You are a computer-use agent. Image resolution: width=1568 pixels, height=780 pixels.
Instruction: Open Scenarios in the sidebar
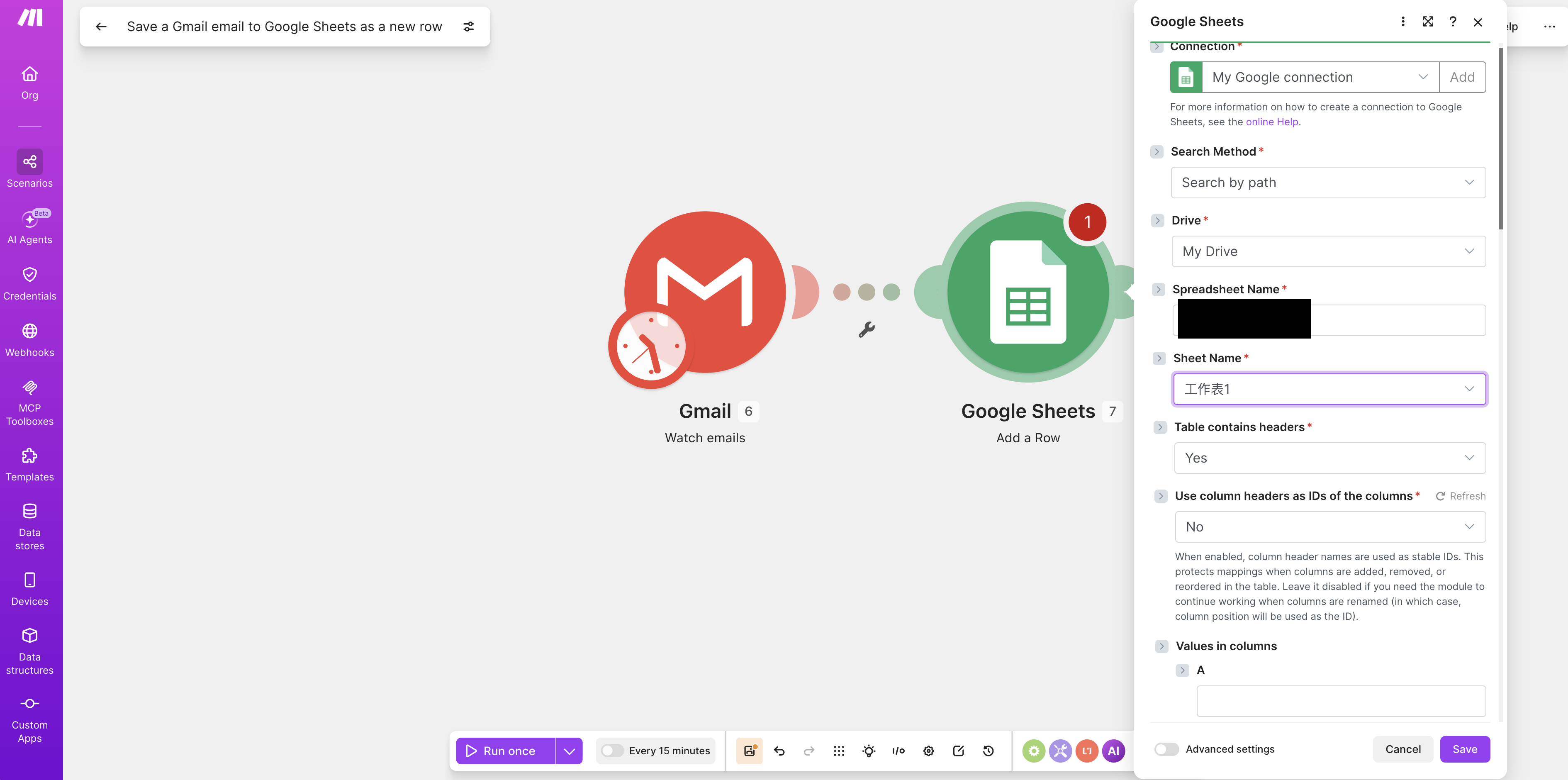point(30,169)
